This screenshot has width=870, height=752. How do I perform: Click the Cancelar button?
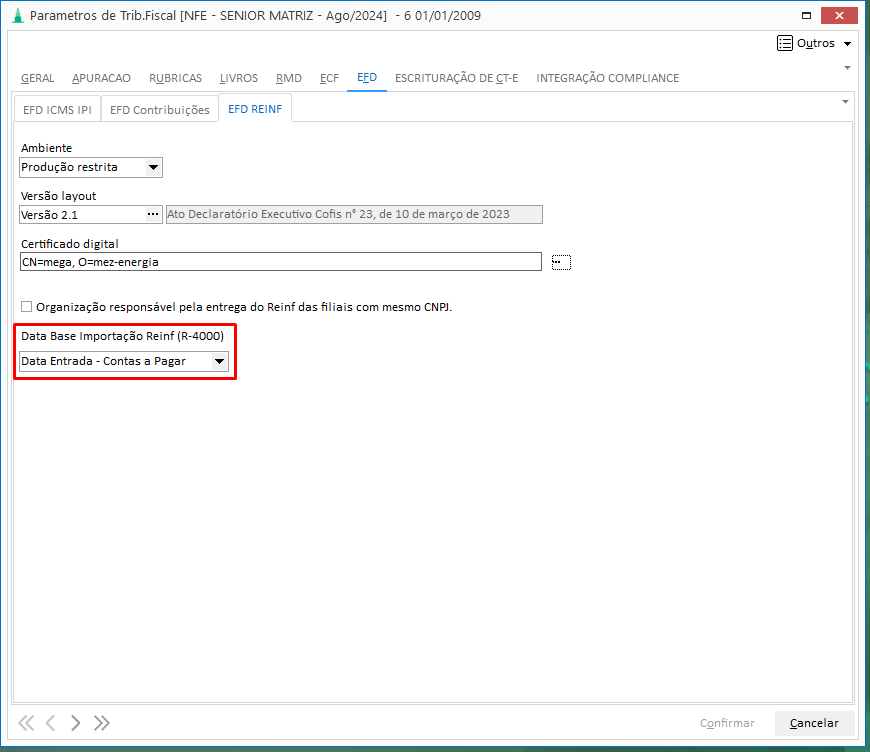point(814,723)
